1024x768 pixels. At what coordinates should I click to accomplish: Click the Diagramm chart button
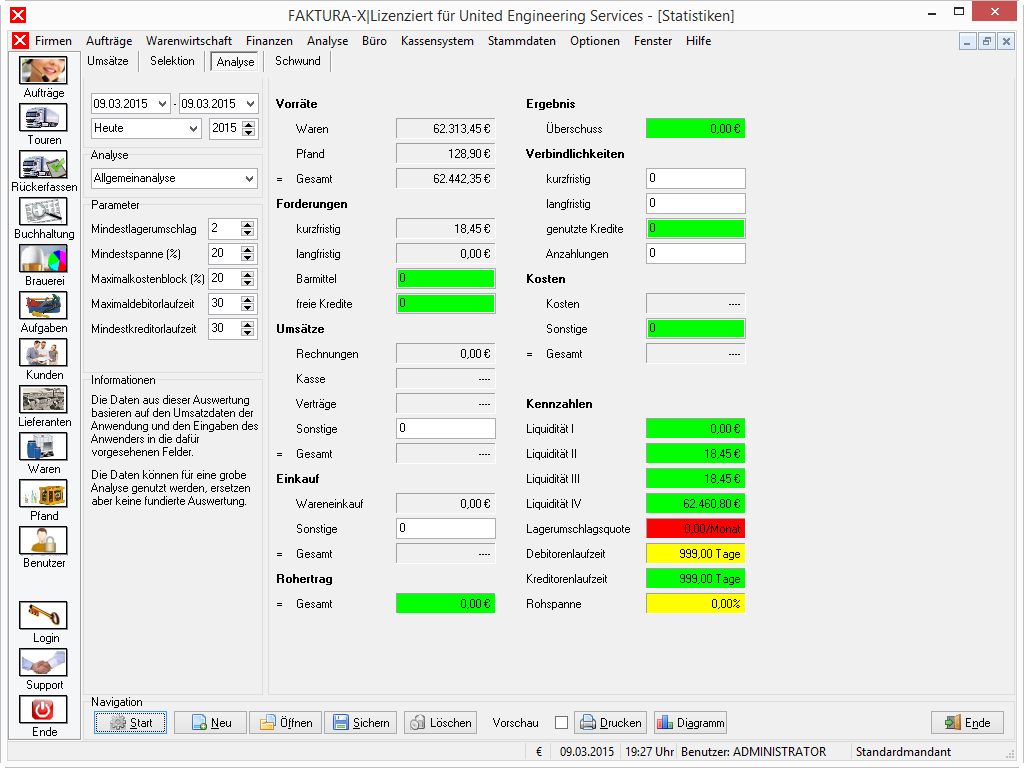(x=690, y=723)
